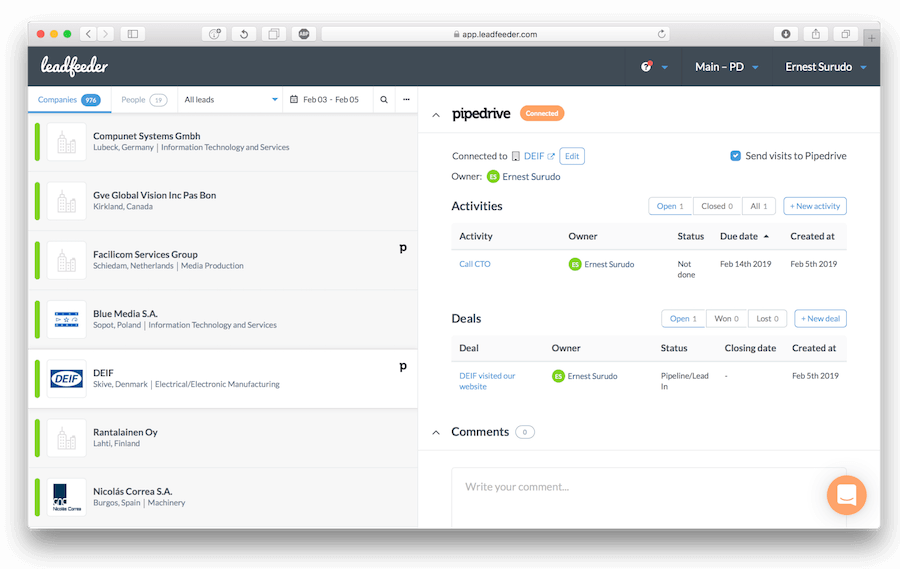This screenshot has width=900, height=569.
Task: Pick the Feb 03 - Feb 05 date range
Action: (x=330, y=99)
